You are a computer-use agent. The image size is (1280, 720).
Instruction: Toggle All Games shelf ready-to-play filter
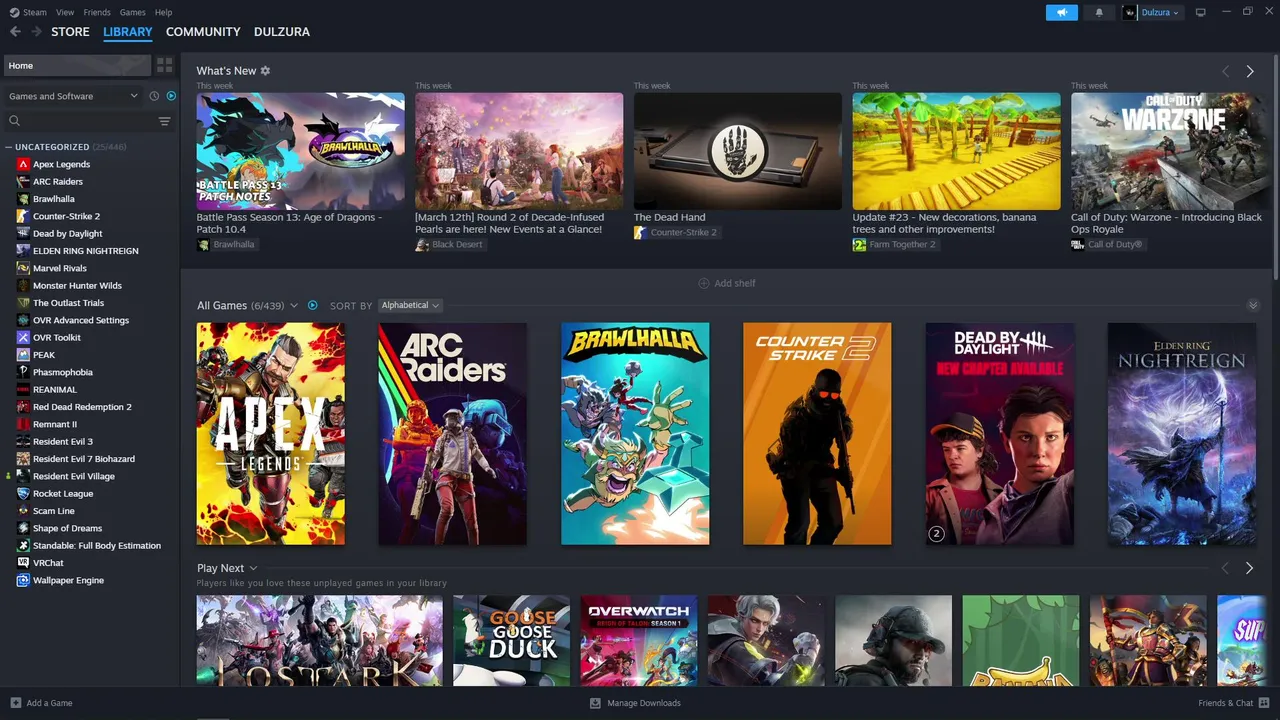coord(313,305)
